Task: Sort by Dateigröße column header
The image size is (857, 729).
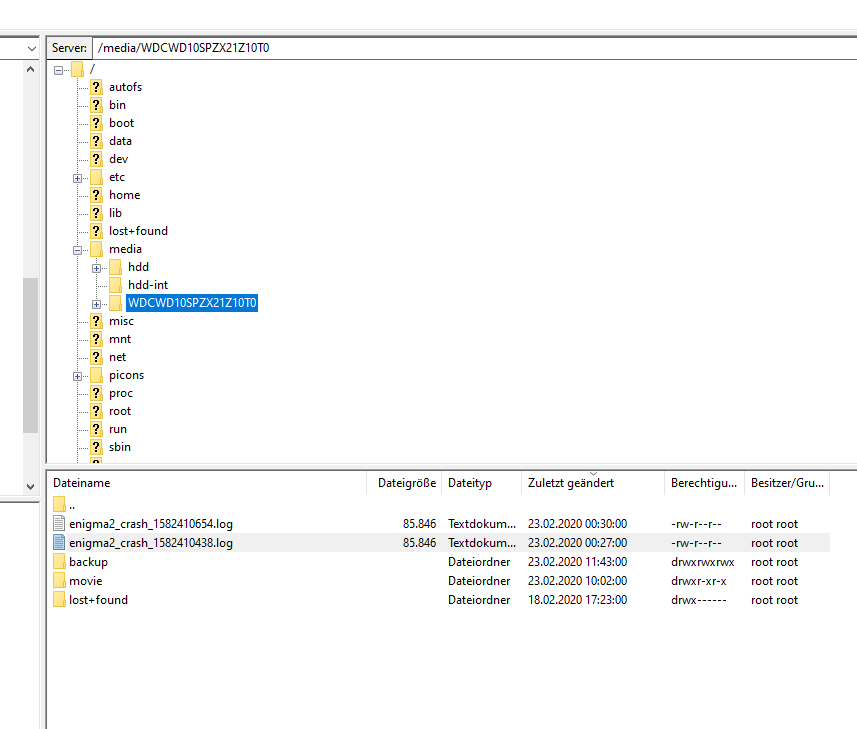Action: coord(406,483)
